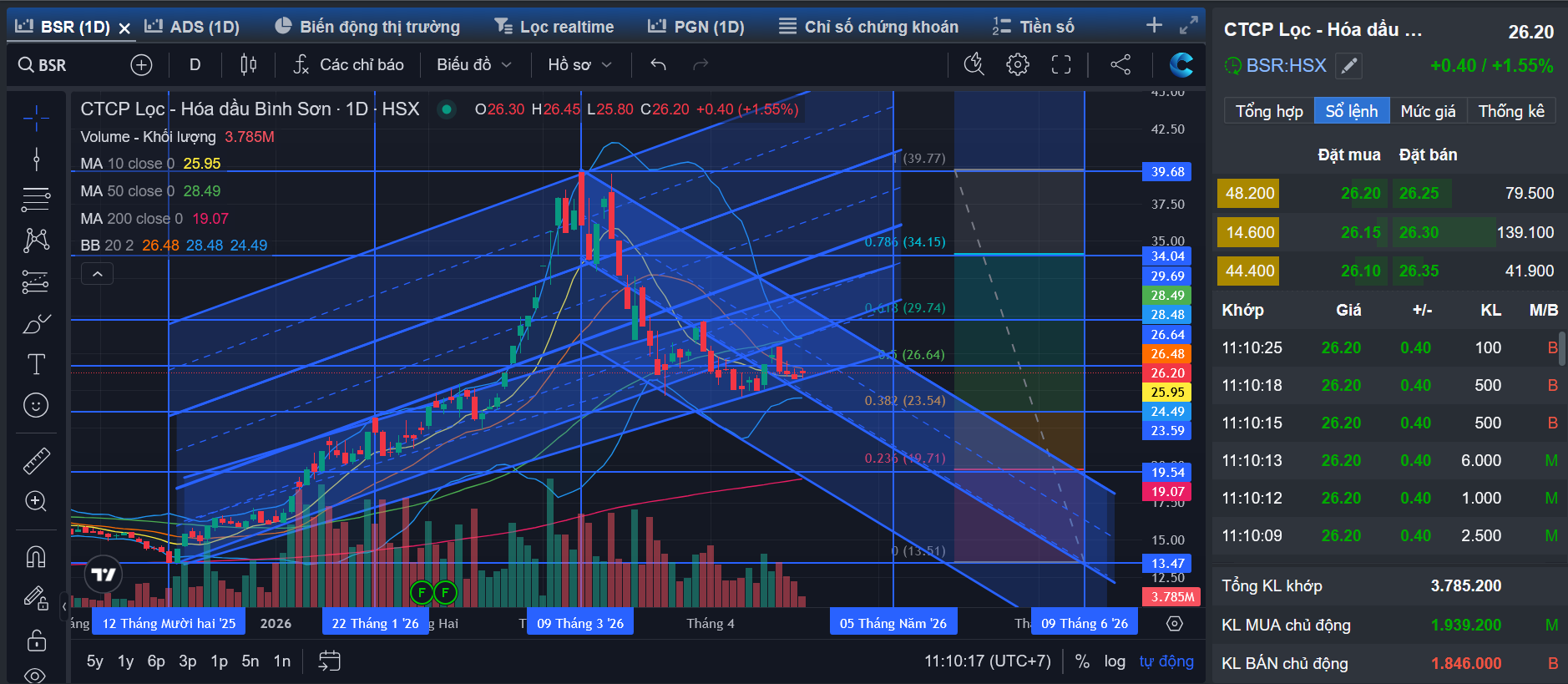Select the 3p time range
The width and height of the screenshot is (1568, 684).
click(188, 661)
